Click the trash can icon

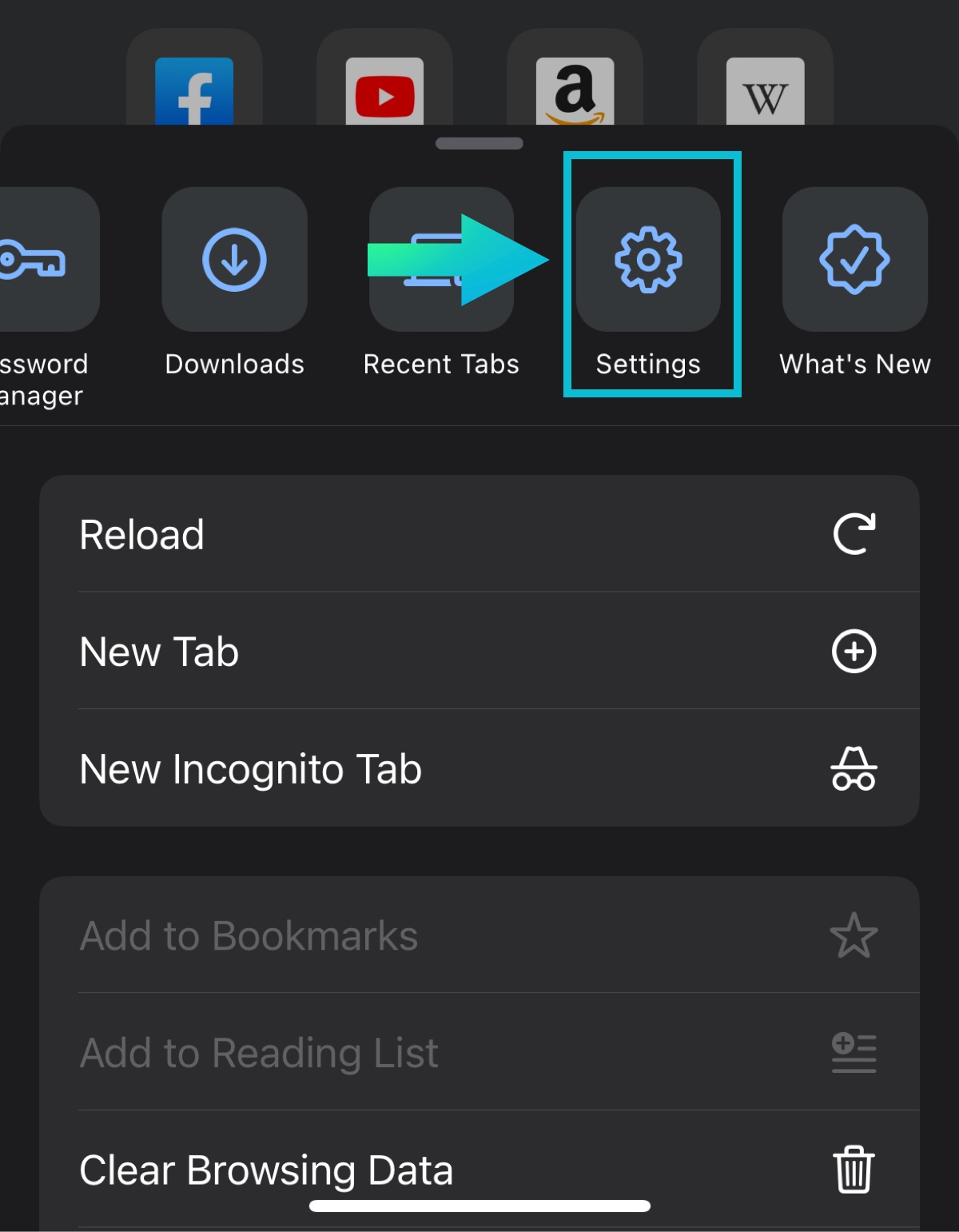point(854,1170)
